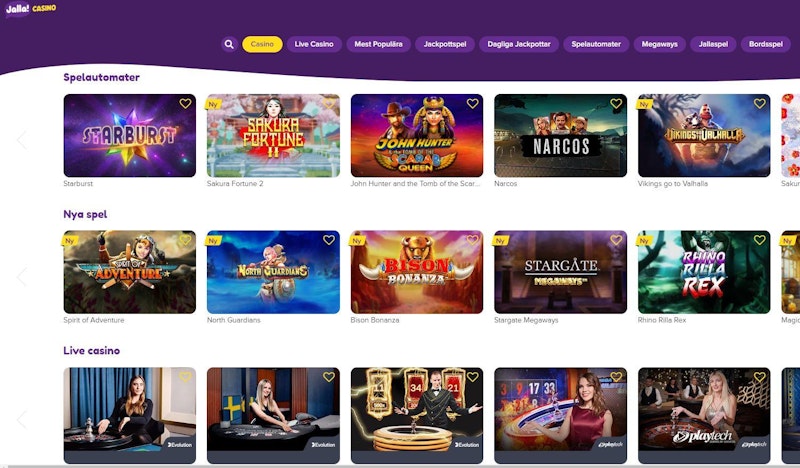Open the Jalla! Casino logo home

[x=31, y=9]
